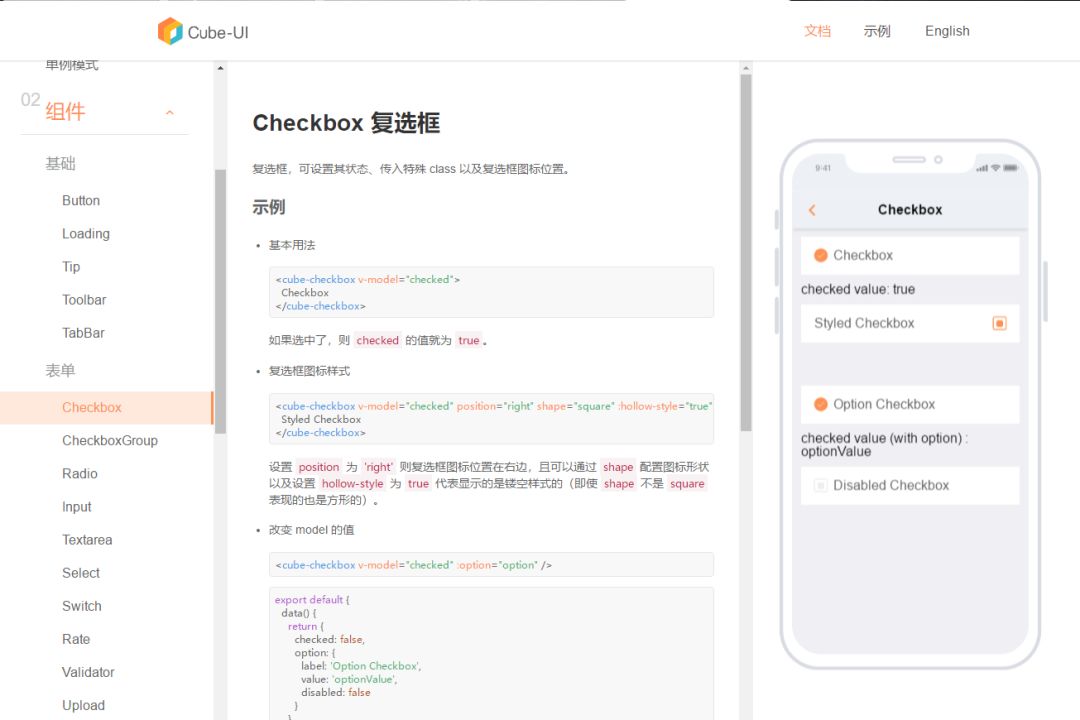Screen dimensions: 1080x720
Task: Open the Input component page
Action: (76, 506)
